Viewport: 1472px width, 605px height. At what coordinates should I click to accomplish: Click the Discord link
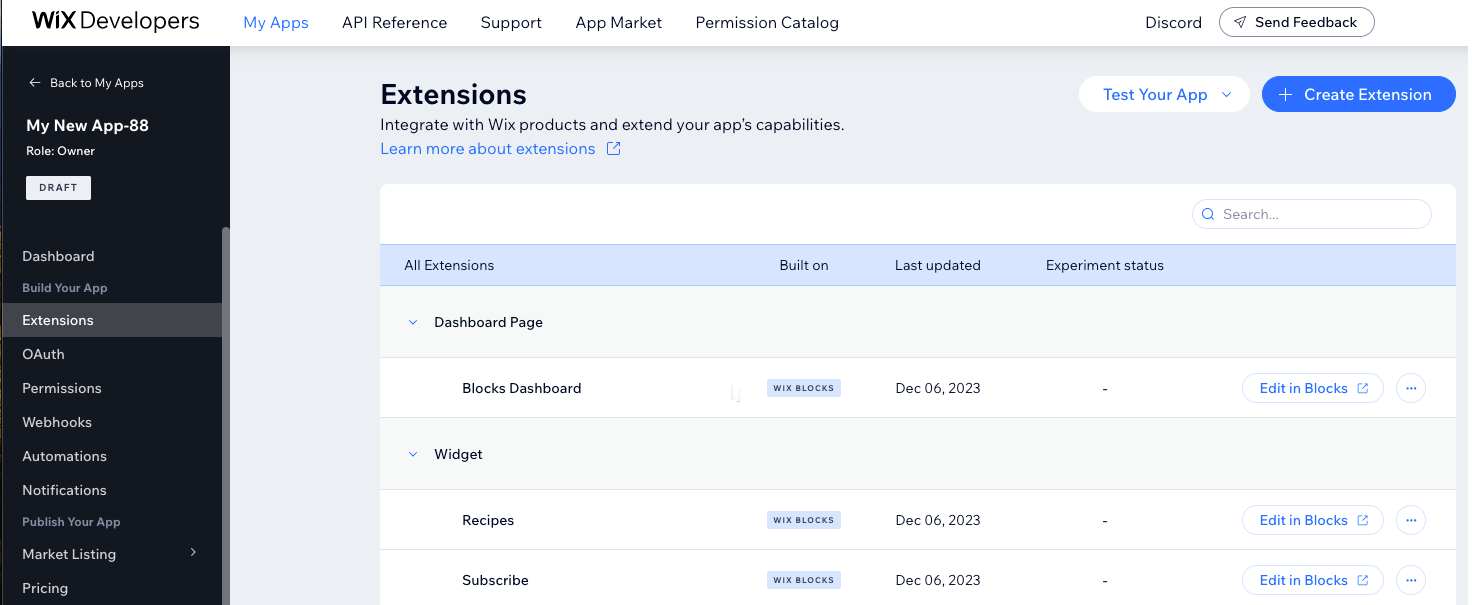coord(1173,22)
